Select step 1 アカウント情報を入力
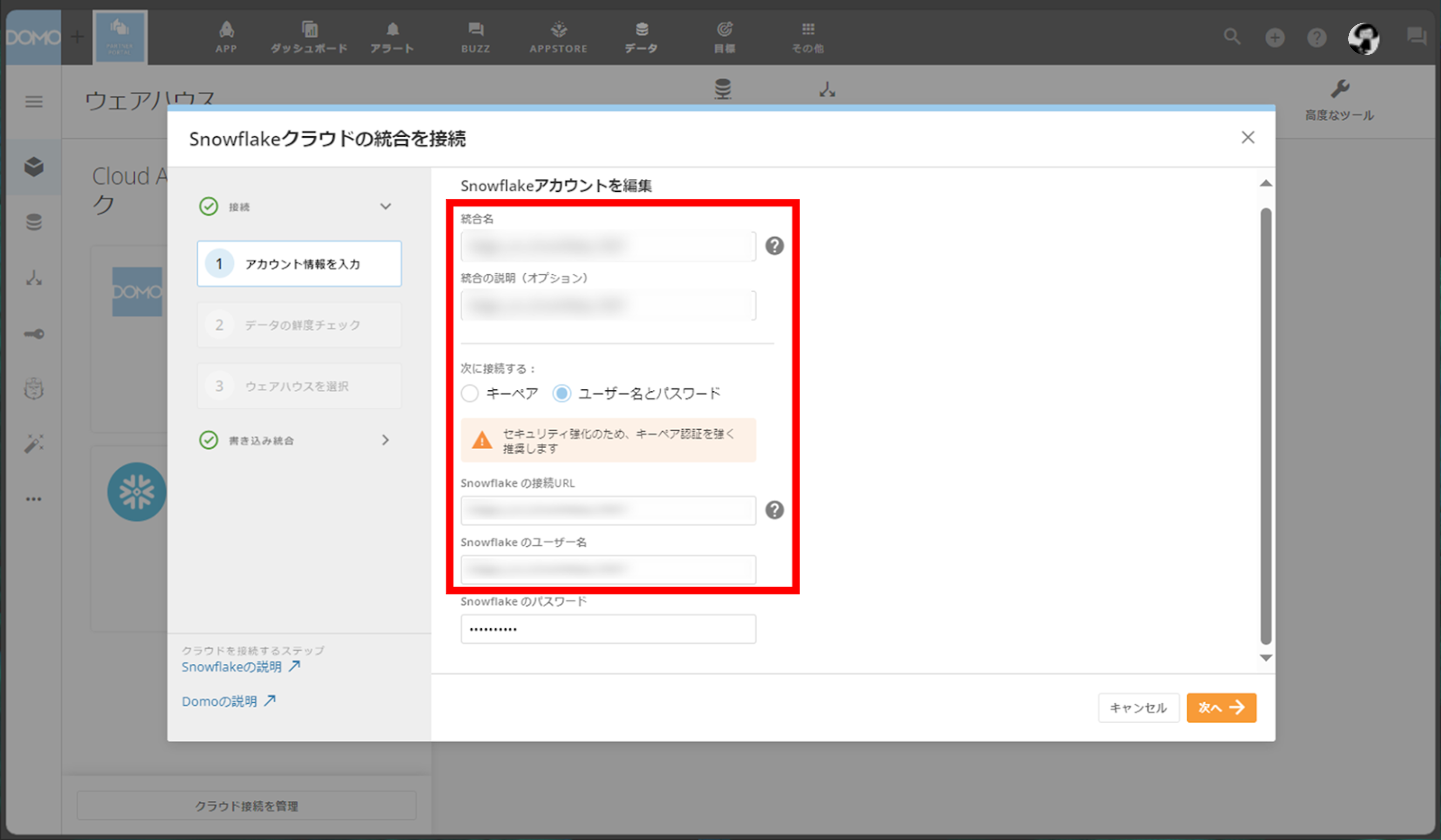1441x840 pixels. coord(299,264)
